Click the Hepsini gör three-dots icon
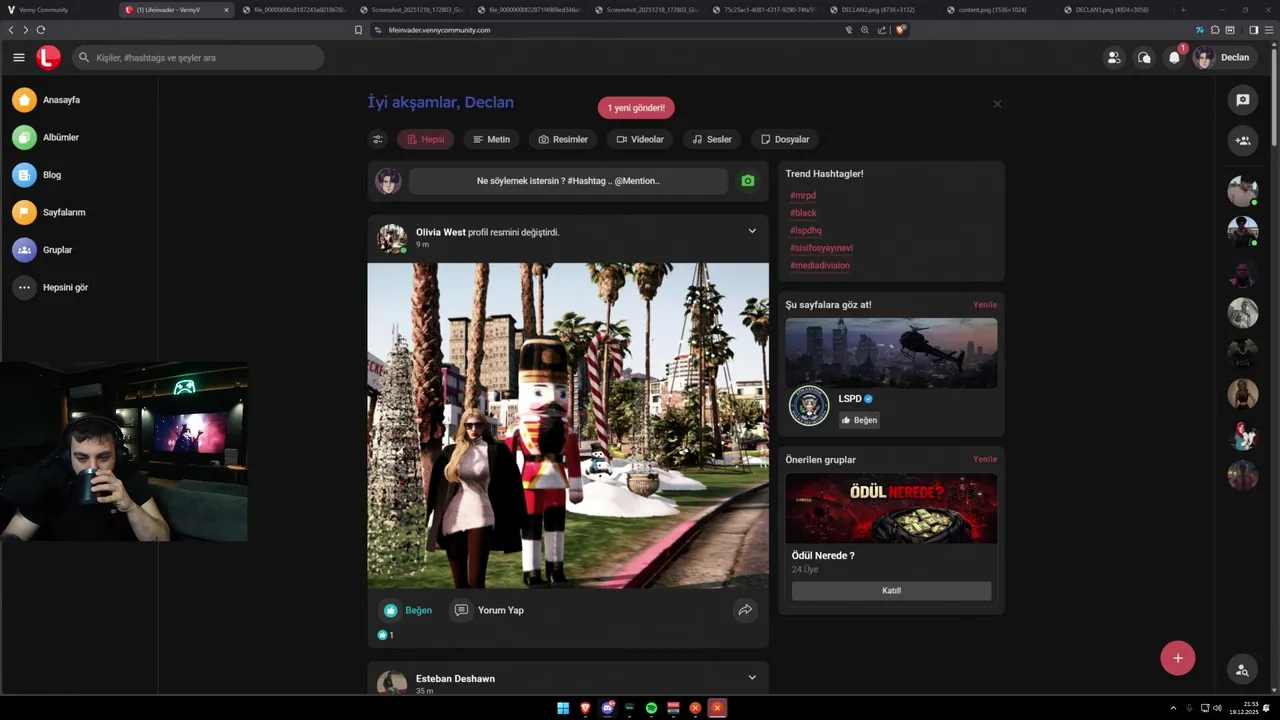Screen dimensions: 1280x720 point(24,287)
